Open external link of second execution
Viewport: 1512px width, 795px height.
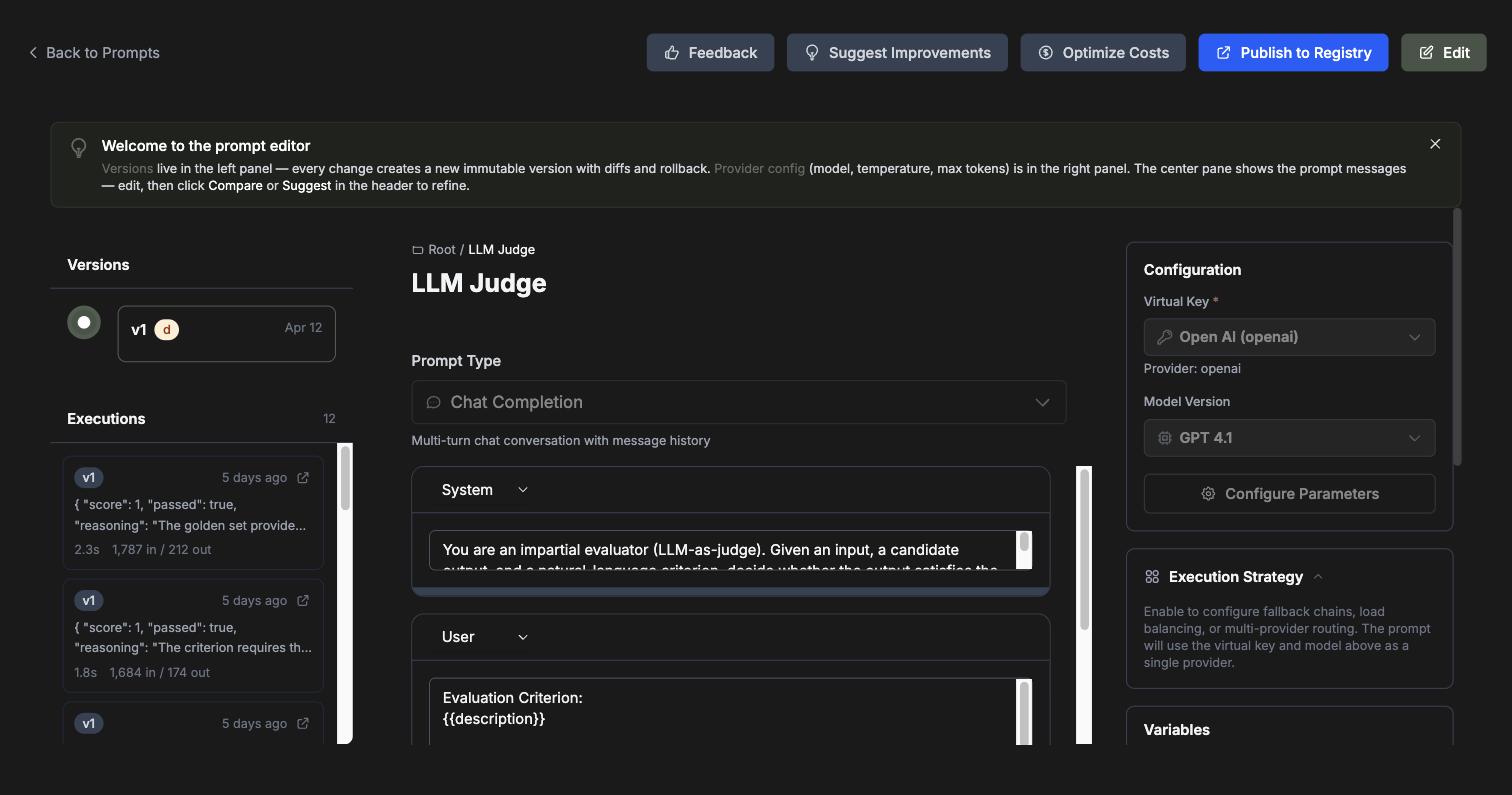tap(303, 601)
